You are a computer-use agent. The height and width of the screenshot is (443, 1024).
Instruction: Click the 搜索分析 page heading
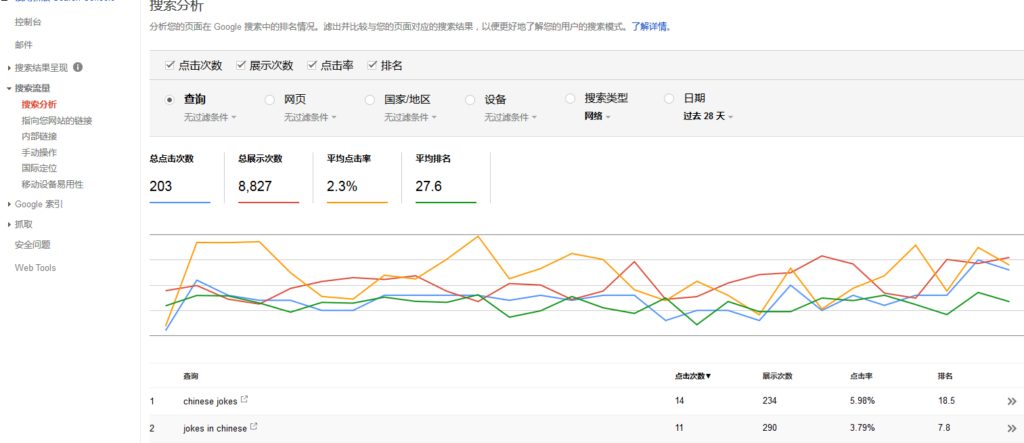pos(176,7)
